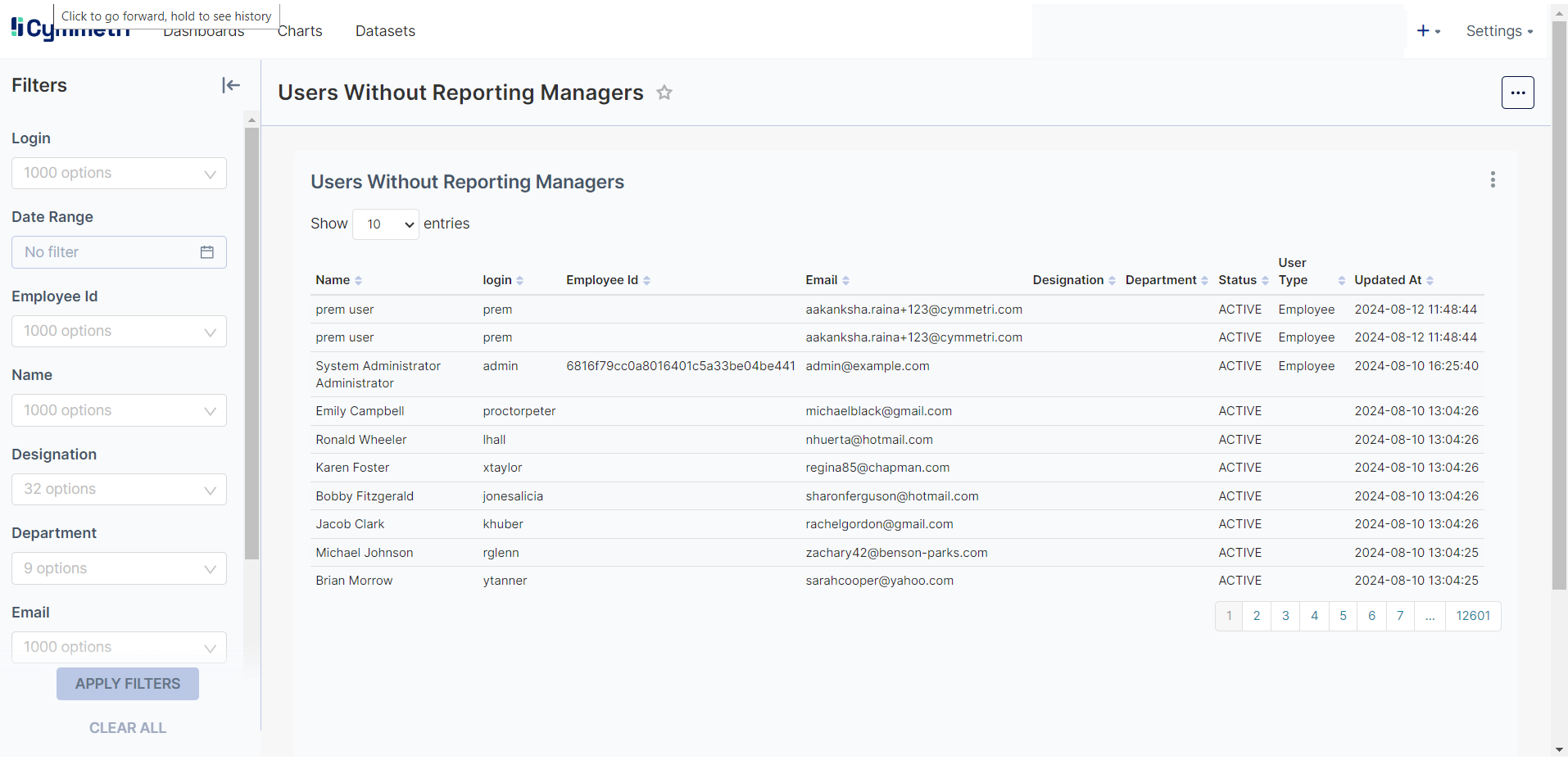Go to the Datasets tab
Viewport: 1568px width, 760px height.
[x=385, y=31]
